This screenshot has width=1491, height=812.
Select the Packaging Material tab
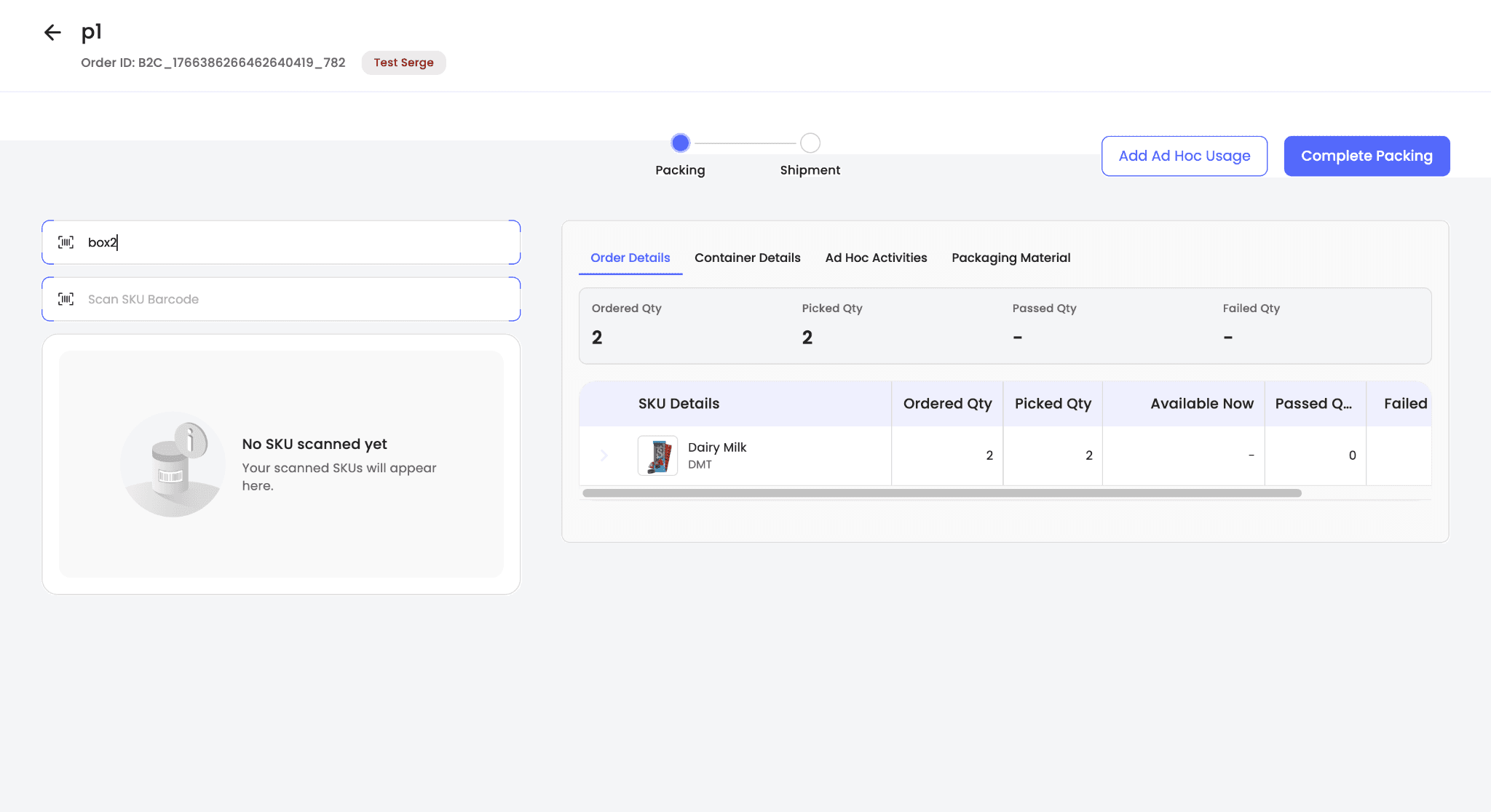point(1011,258)
